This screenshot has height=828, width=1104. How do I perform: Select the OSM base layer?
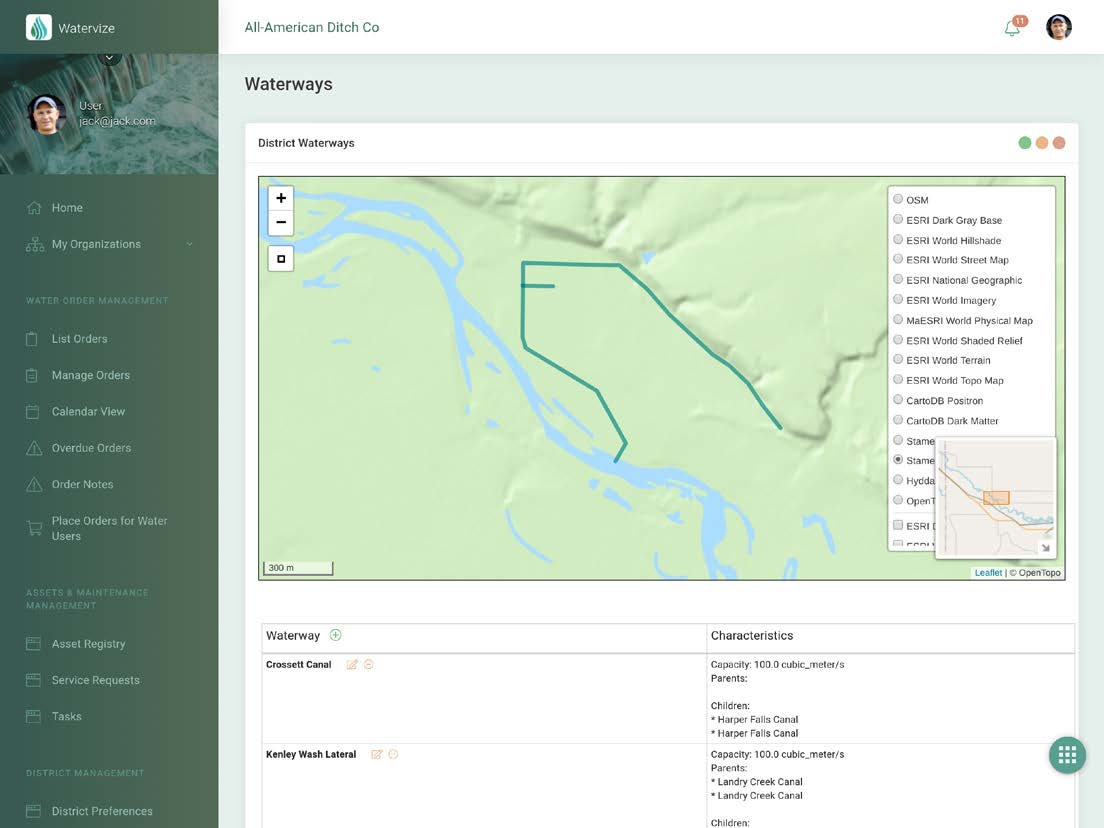pyautogui.click(x=898, y=198)
